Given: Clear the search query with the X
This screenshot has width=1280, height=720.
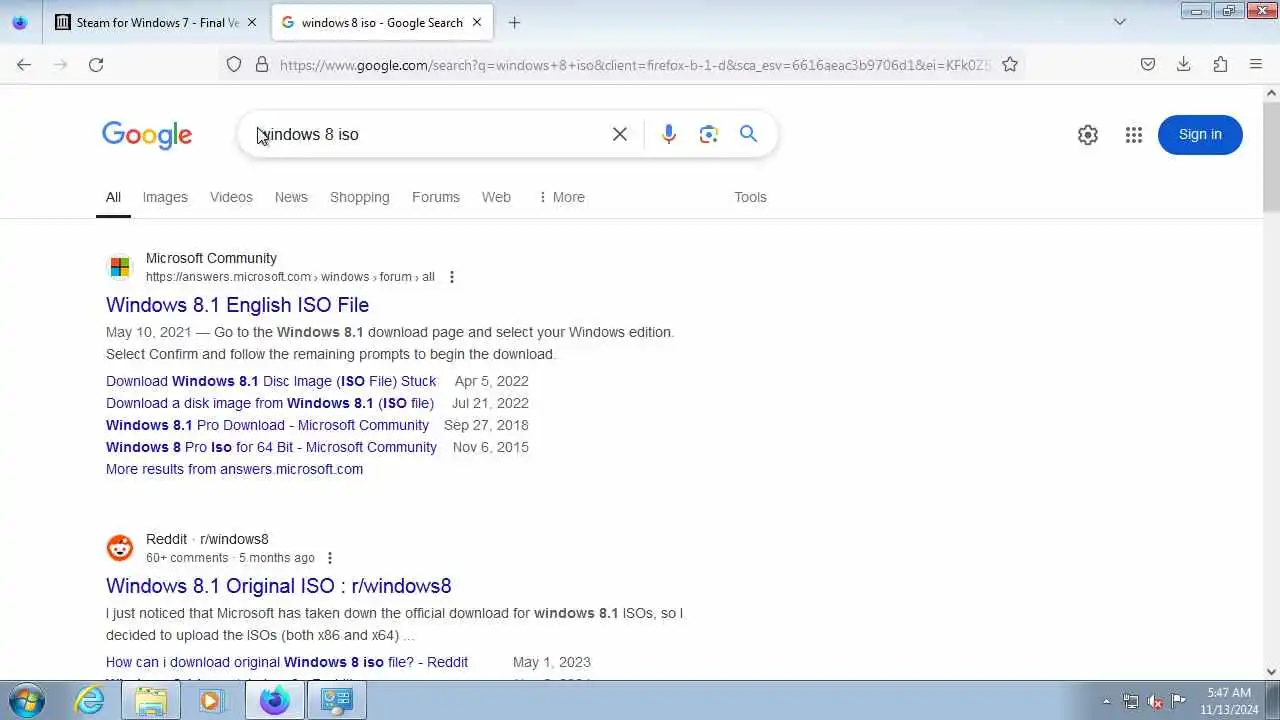Looking at the screenshot, I should (620, 134).
